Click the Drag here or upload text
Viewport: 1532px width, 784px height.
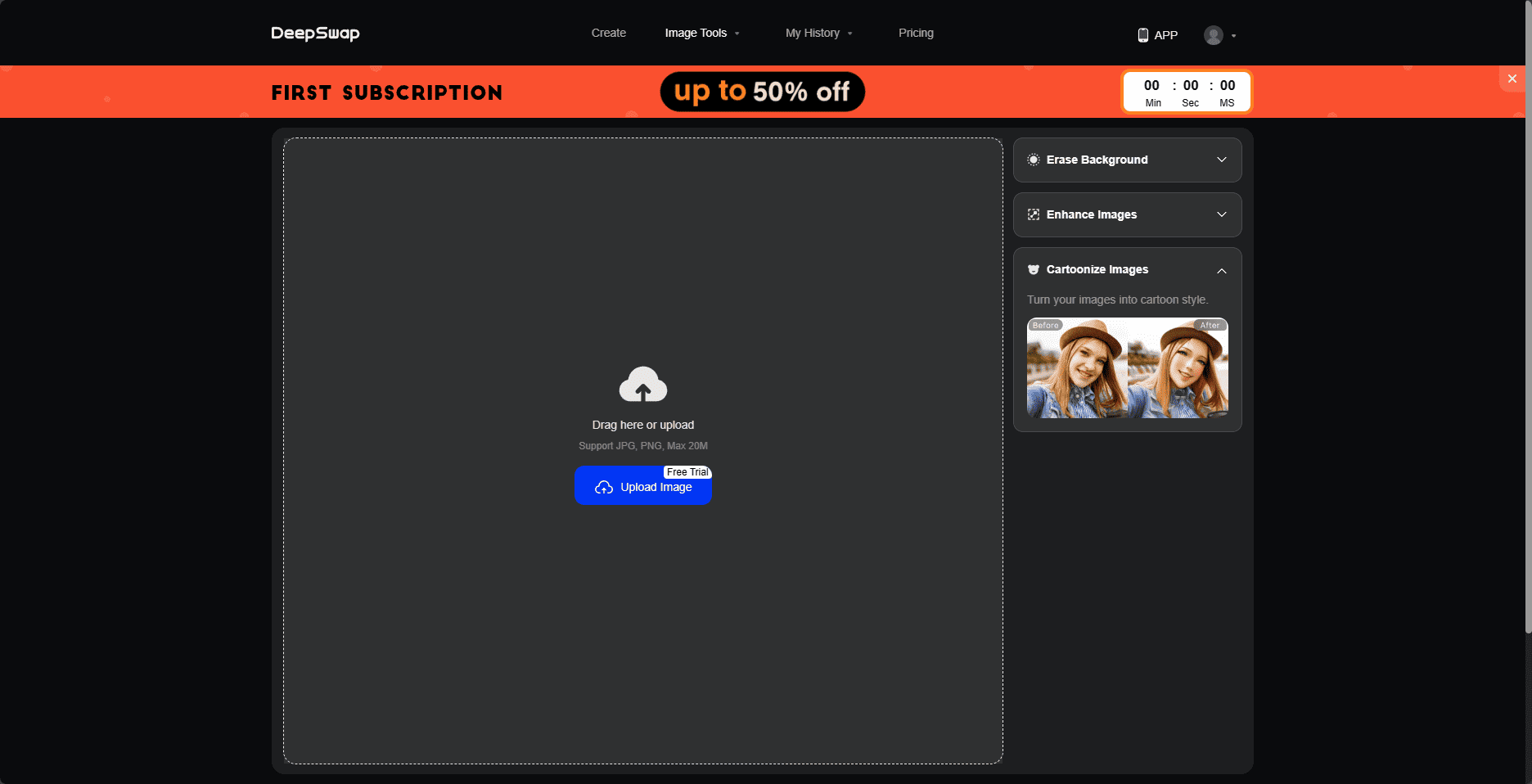pos(643,425)
